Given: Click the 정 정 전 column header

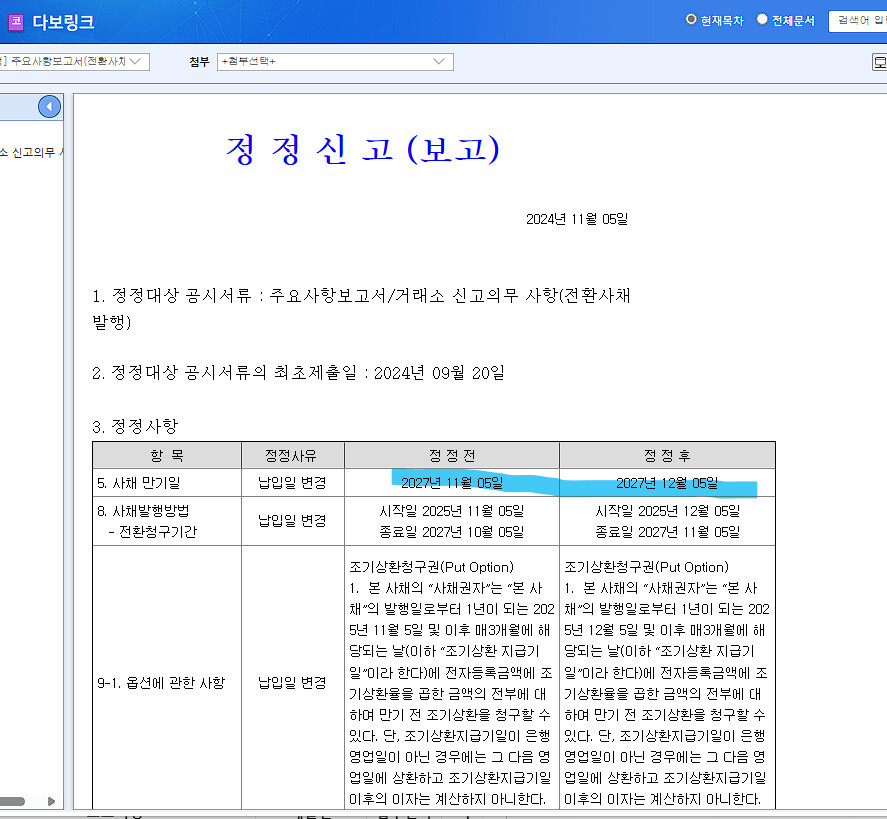Looking at the screenshot, I should pyautogui.click(x=451, y=455).
